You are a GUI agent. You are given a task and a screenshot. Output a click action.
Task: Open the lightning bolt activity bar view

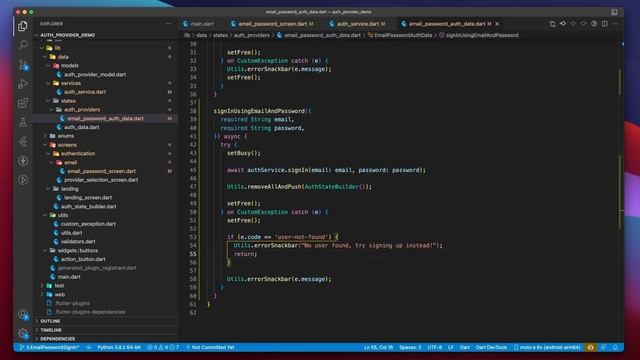[23, 160]
